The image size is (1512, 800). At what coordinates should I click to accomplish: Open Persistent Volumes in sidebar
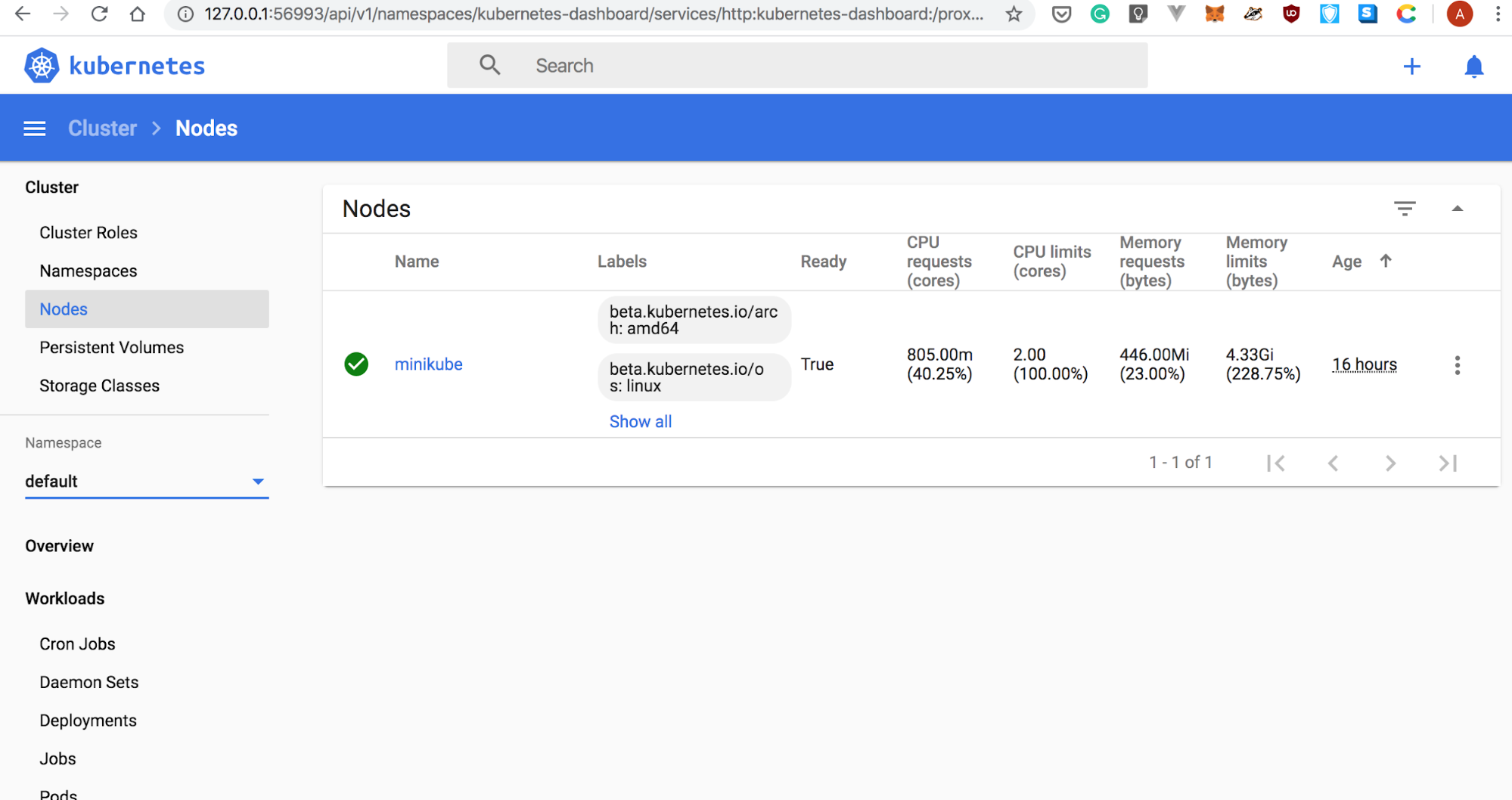[112, 348]
